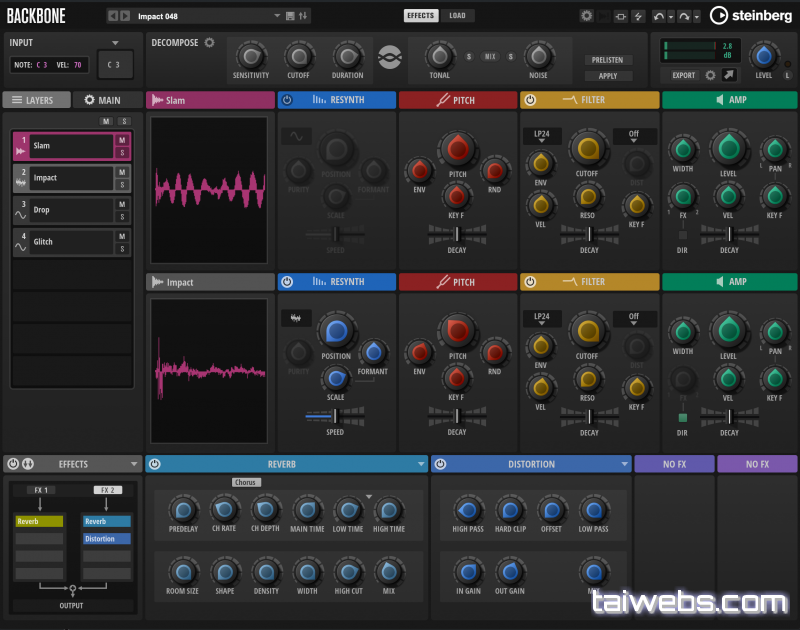The width and height of the screenshot is (800, 630).
Task: Open the Impact 048 preset dropdown
Action: (x=276, y=16)
